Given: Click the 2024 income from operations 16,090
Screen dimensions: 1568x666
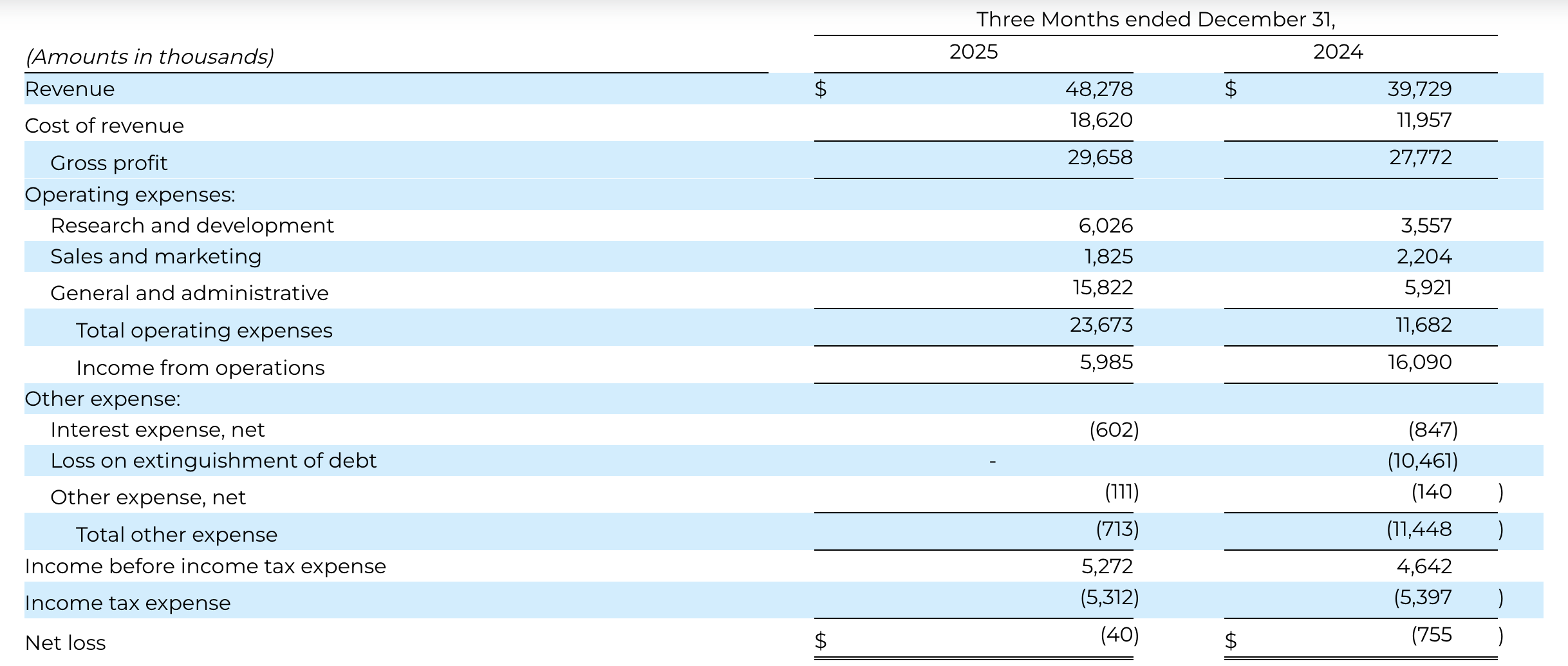Looking at the screenshot, I should (x=1419, y=362).
